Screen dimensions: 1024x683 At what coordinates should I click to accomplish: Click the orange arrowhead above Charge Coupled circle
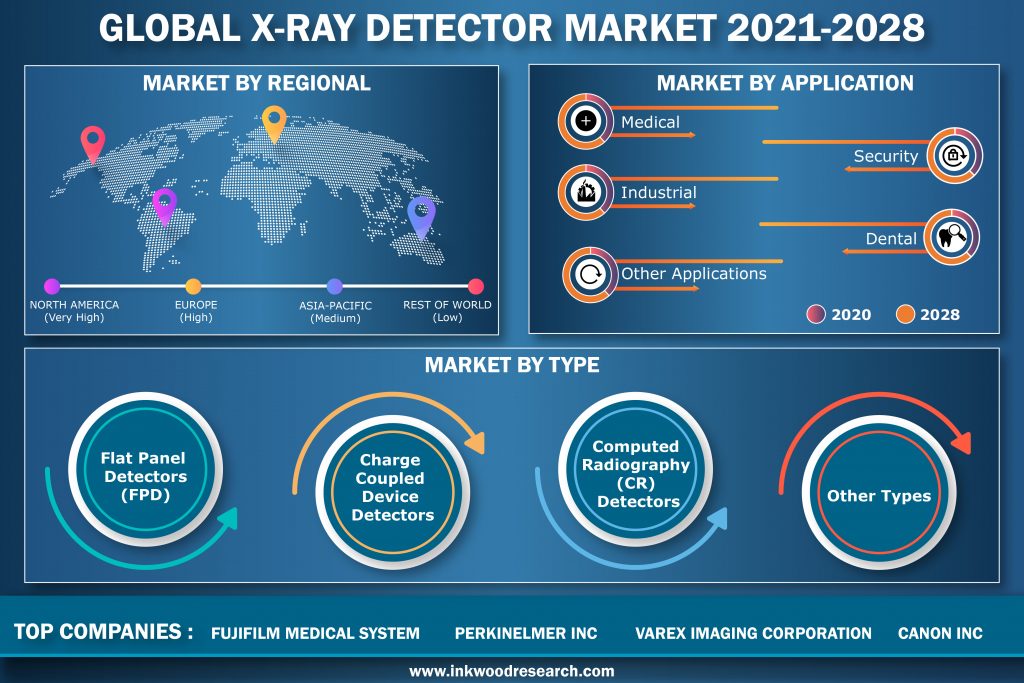pyautogui.click(x=475, y=442)
